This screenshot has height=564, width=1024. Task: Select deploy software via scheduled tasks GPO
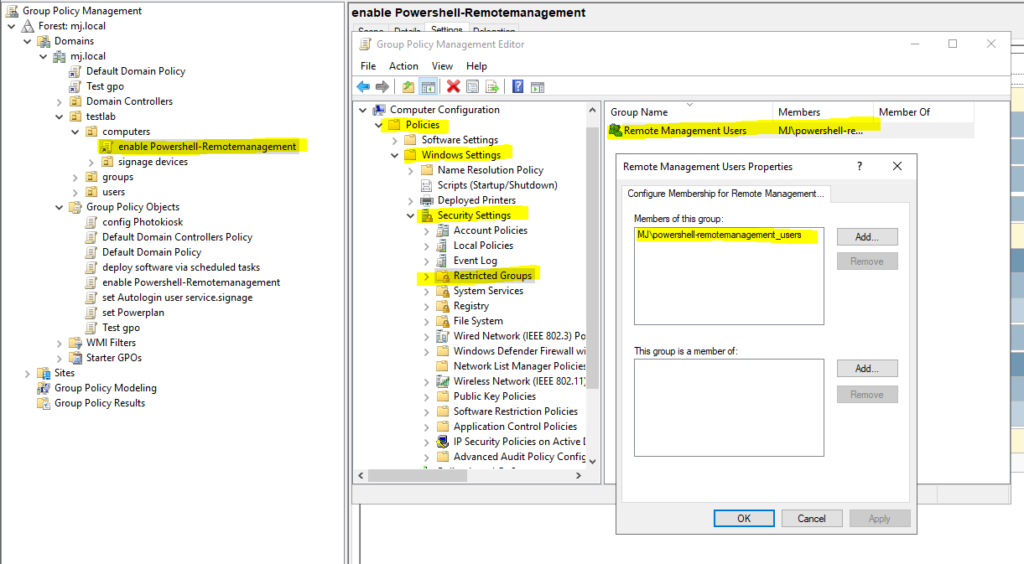click(181, 268)
